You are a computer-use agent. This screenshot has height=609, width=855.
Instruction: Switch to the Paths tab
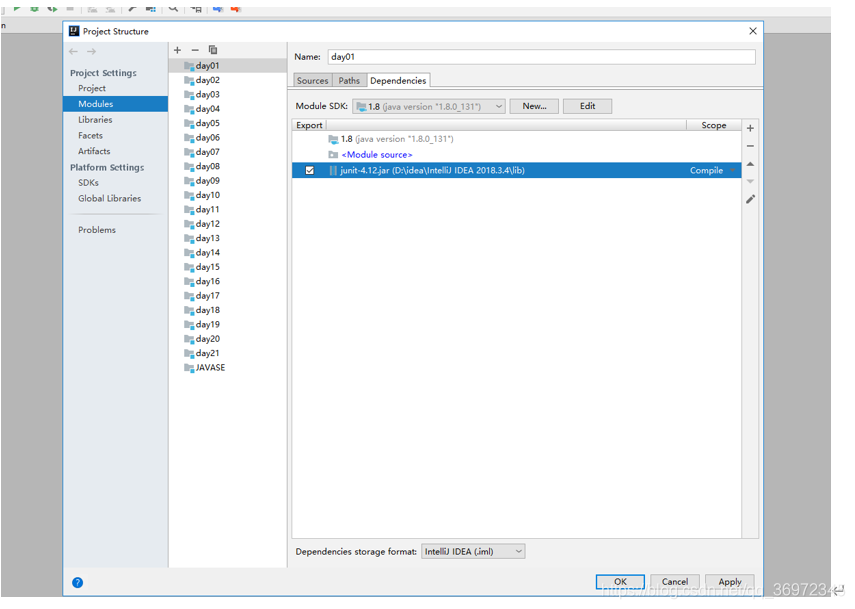[349, 81]
